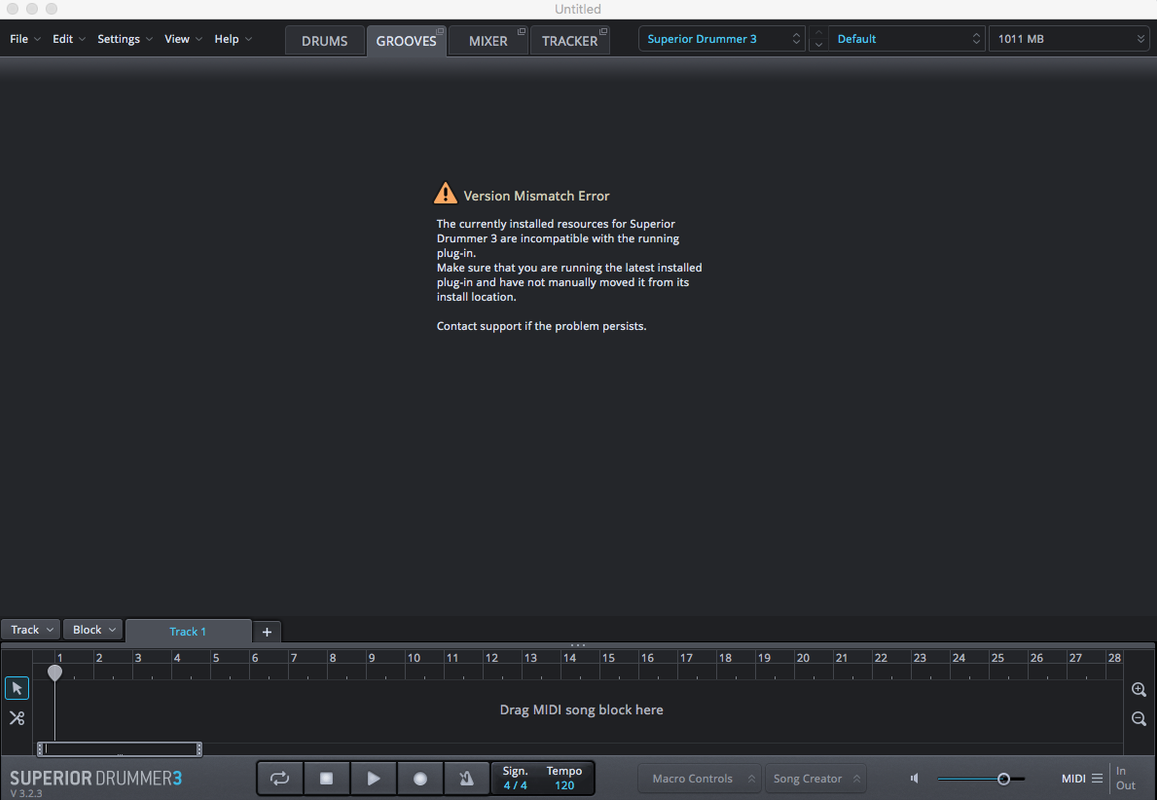This screenshot has height=800, width=1157.
Task: Select the arrow pointer tool
Action: [17, 688]
